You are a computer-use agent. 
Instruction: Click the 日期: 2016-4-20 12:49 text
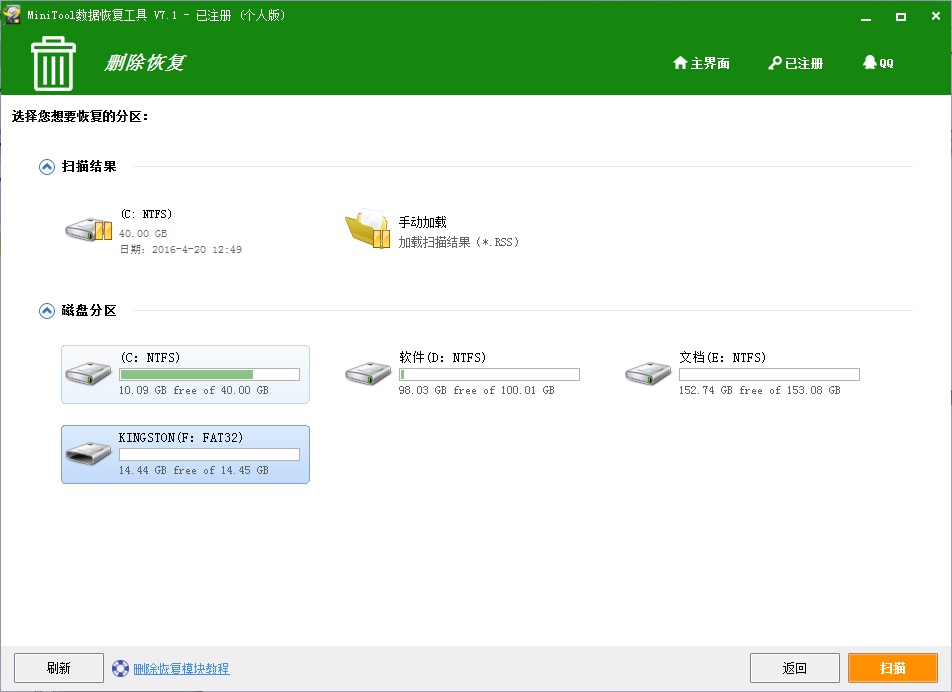pos(180,249)
